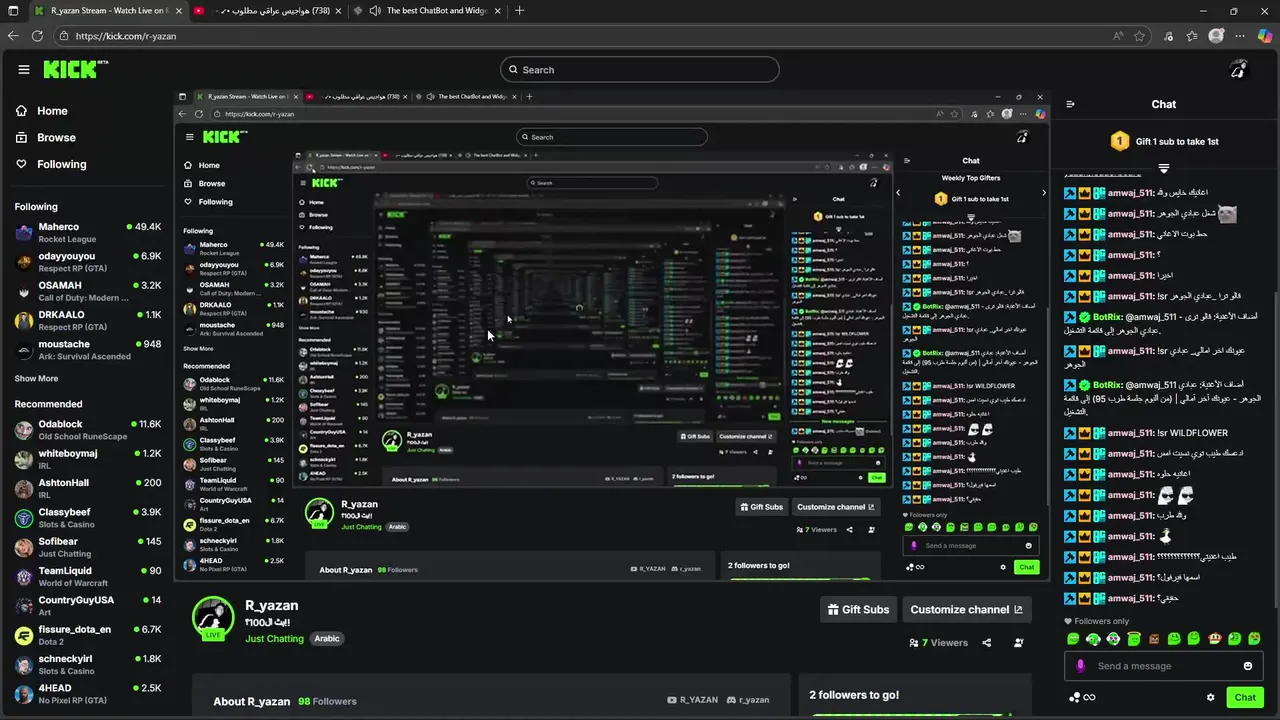
Task: Open R_YAZAN YouTube social link
Action: [x=693, y=700]
